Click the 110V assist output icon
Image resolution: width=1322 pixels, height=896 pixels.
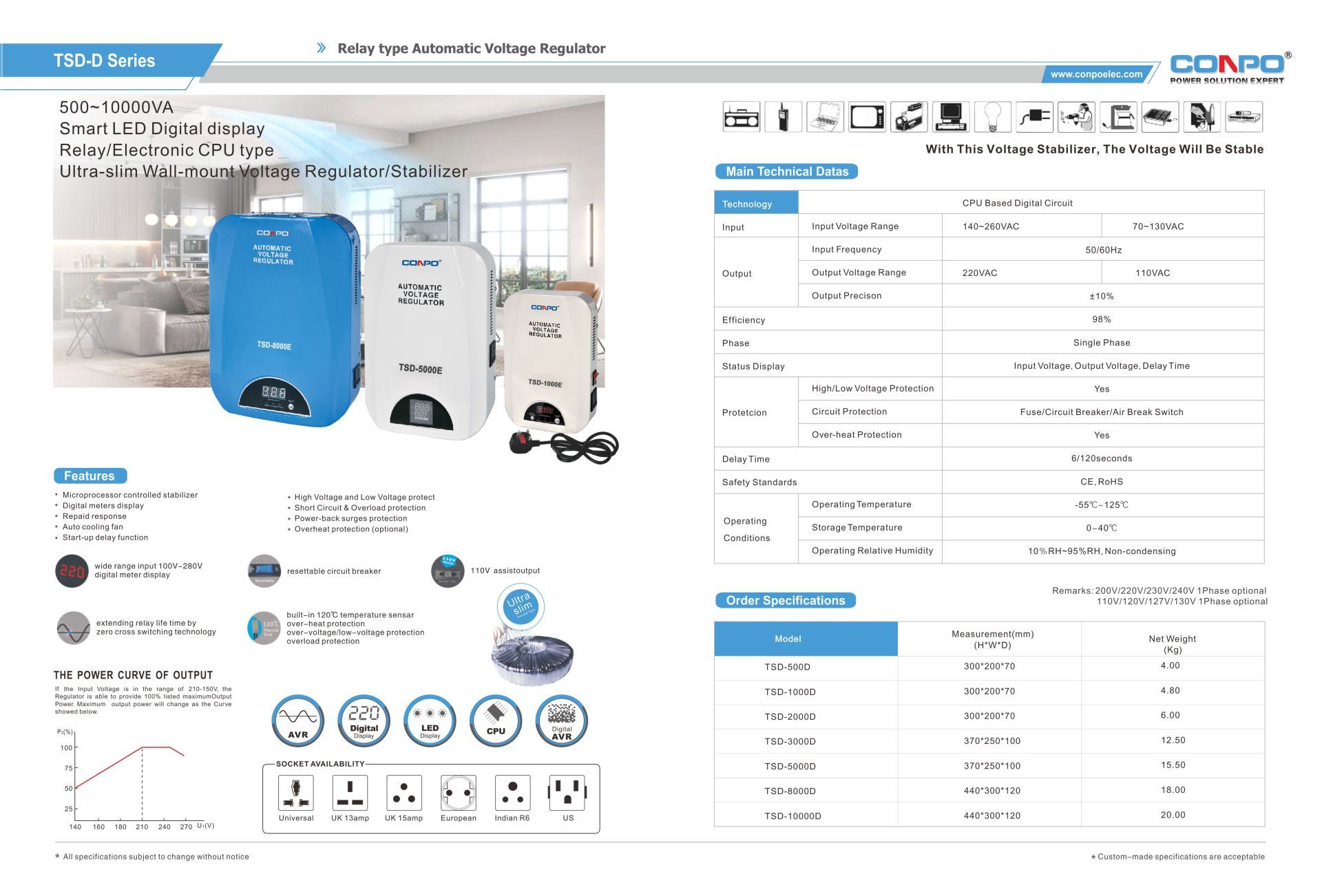tap(448, 570)
